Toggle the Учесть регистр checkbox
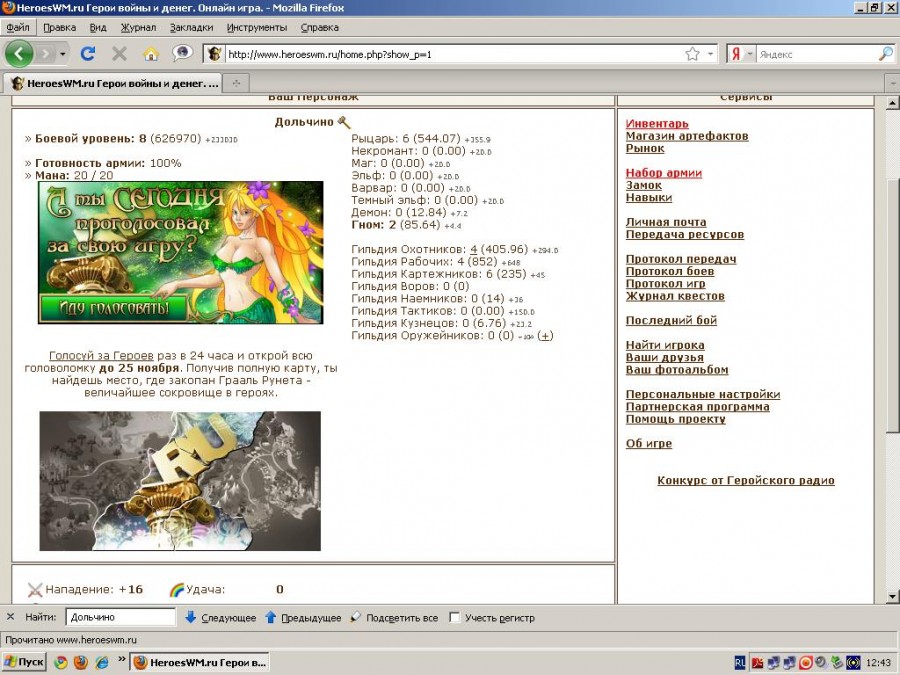Screen dimensions: 900x675 point(455,618)
